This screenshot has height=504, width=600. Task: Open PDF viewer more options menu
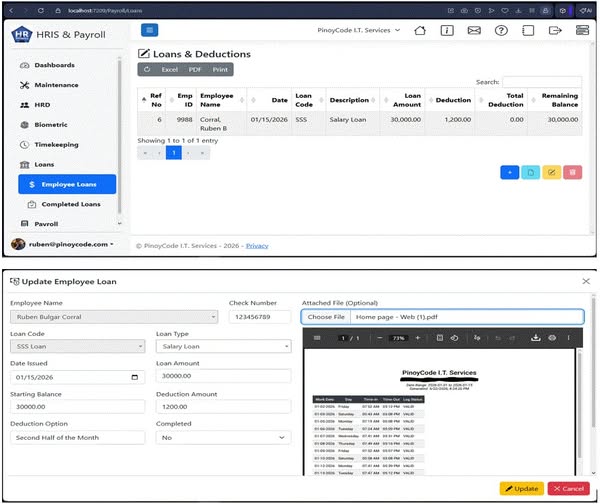(569, 338)
